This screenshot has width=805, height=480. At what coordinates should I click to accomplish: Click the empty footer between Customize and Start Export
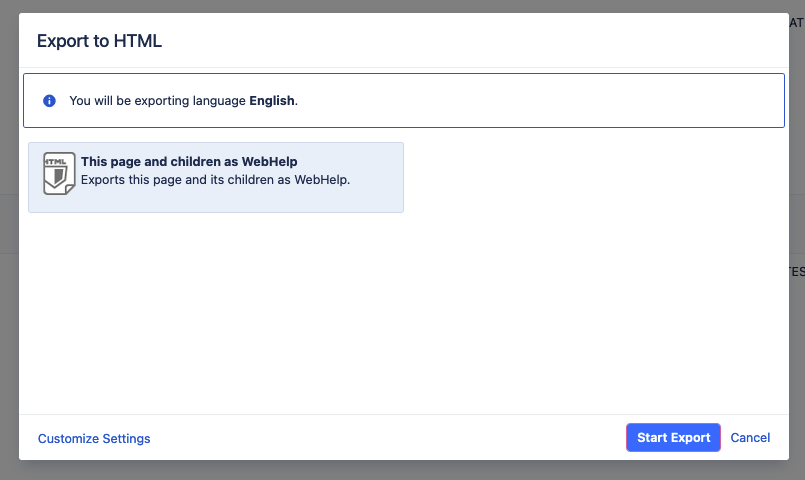click(x=390, y=438)
